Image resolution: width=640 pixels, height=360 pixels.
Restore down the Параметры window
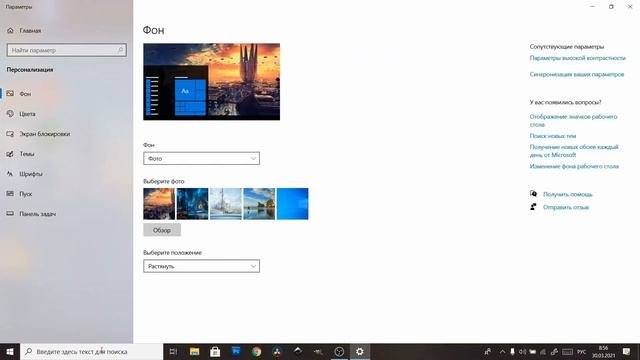[x=611, y=7]
